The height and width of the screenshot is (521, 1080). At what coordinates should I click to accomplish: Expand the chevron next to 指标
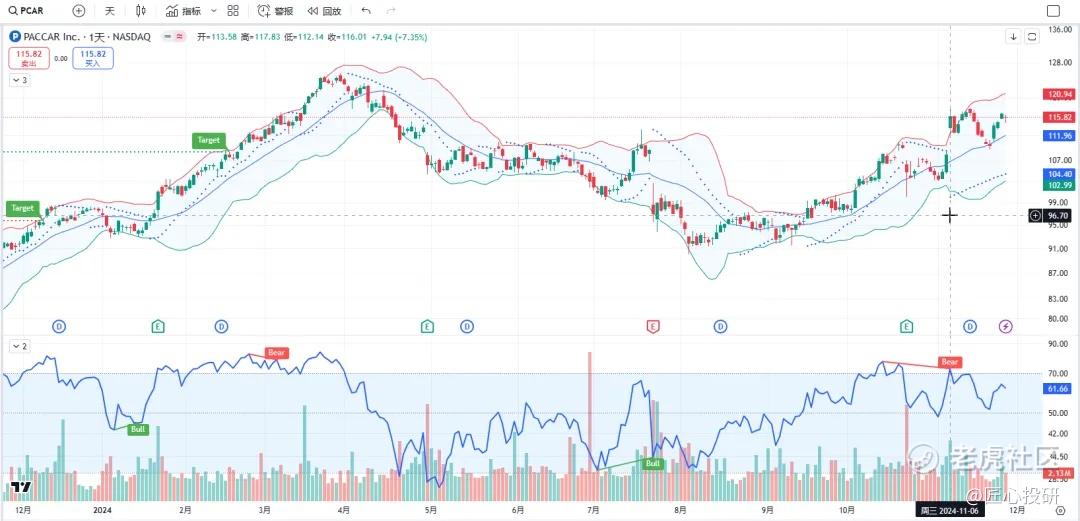point(213,10)
